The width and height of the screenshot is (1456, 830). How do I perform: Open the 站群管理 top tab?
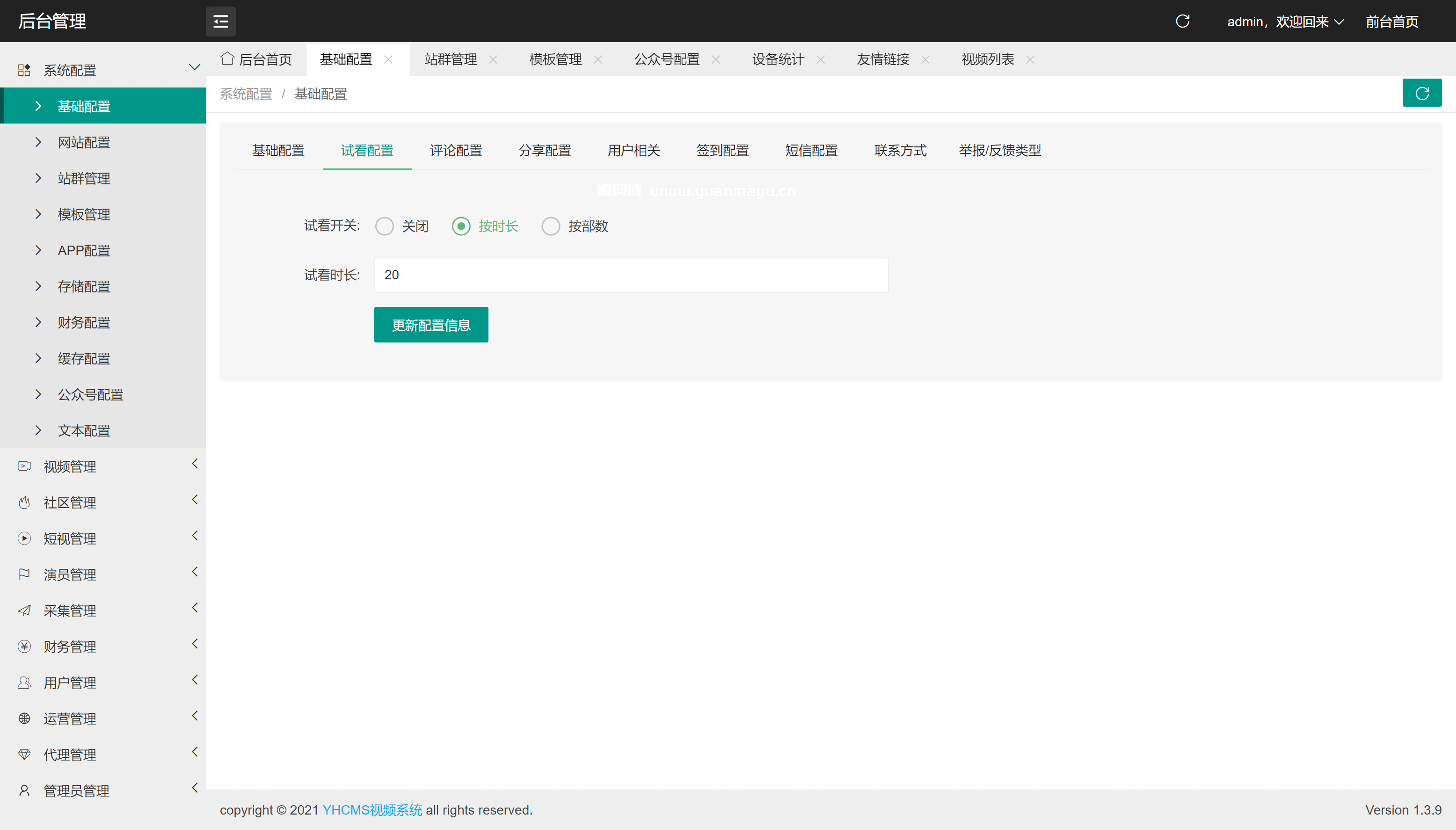(451, 58)
